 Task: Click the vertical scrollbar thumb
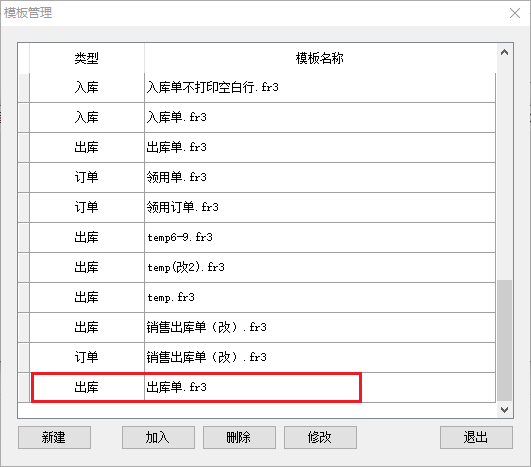(504, 340)
